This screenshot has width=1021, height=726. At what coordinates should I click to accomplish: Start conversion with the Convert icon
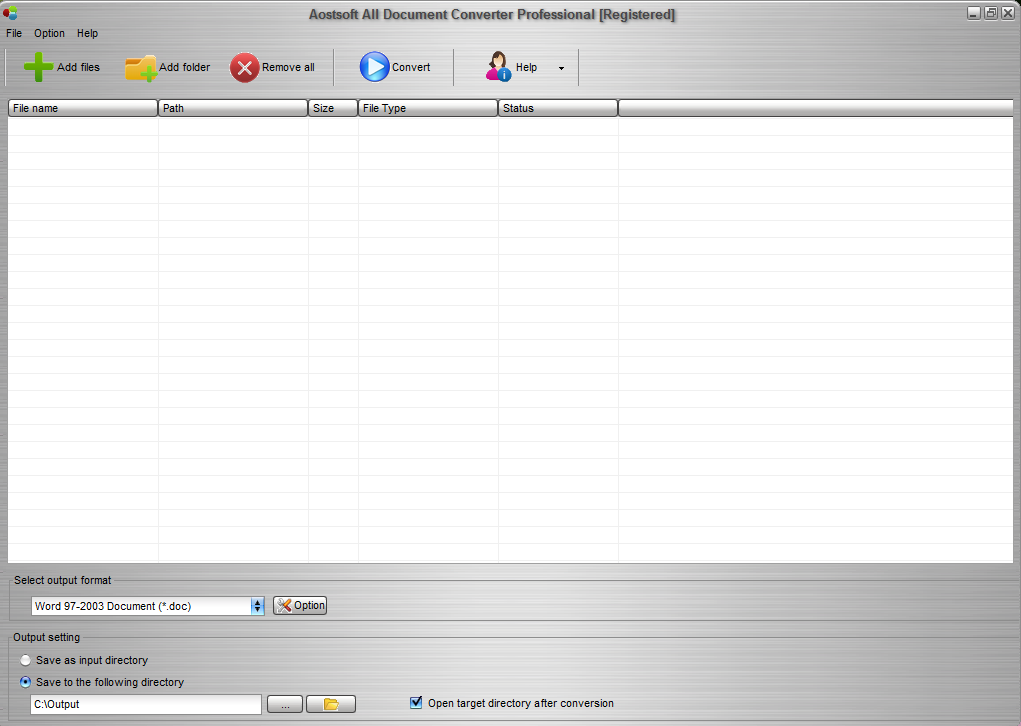(374, 67)
